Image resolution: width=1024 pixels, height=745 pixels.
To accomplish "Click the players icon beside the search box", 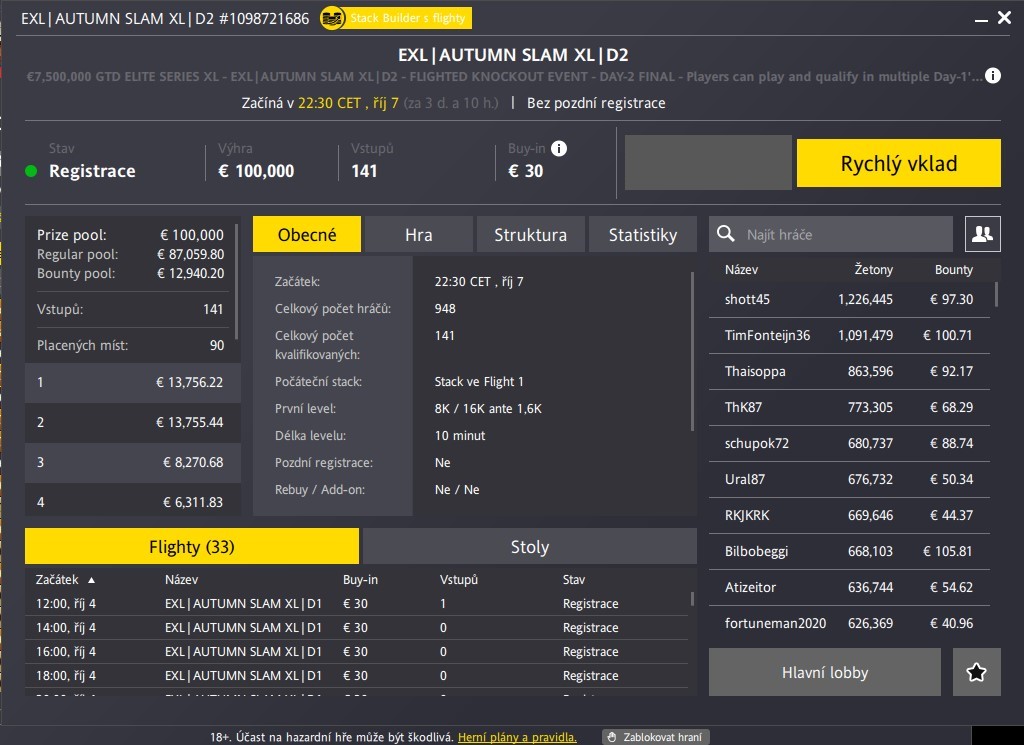I will 982,233.
